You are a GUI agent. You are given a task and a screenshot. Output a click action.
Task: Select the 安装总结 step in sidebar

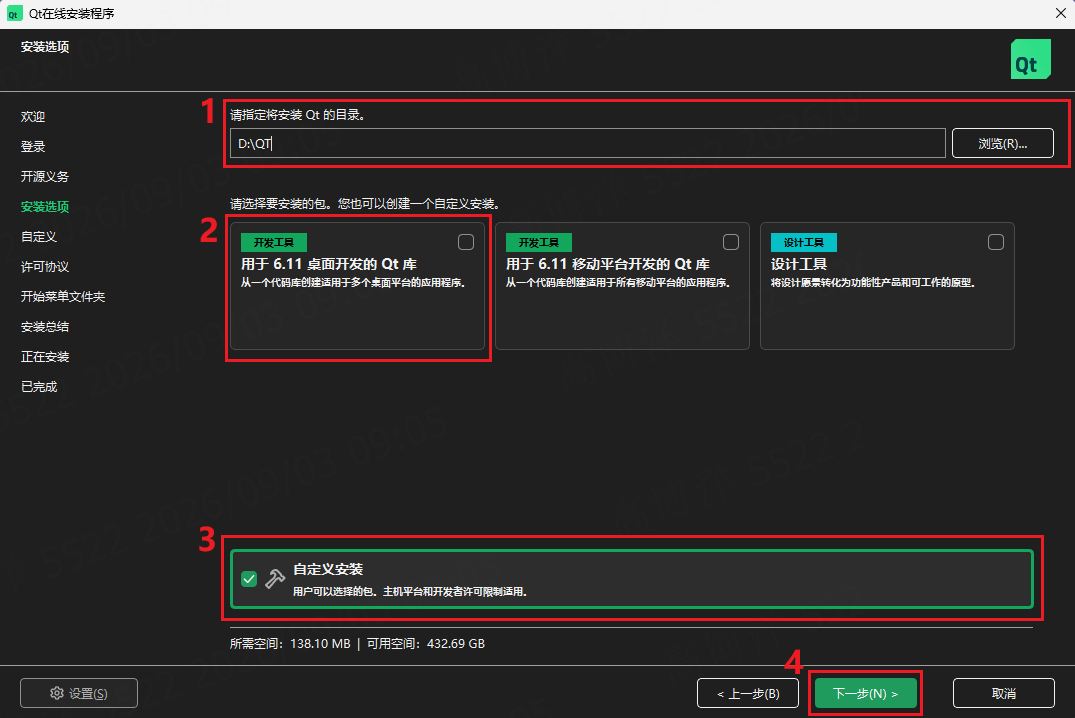[45, 326]
